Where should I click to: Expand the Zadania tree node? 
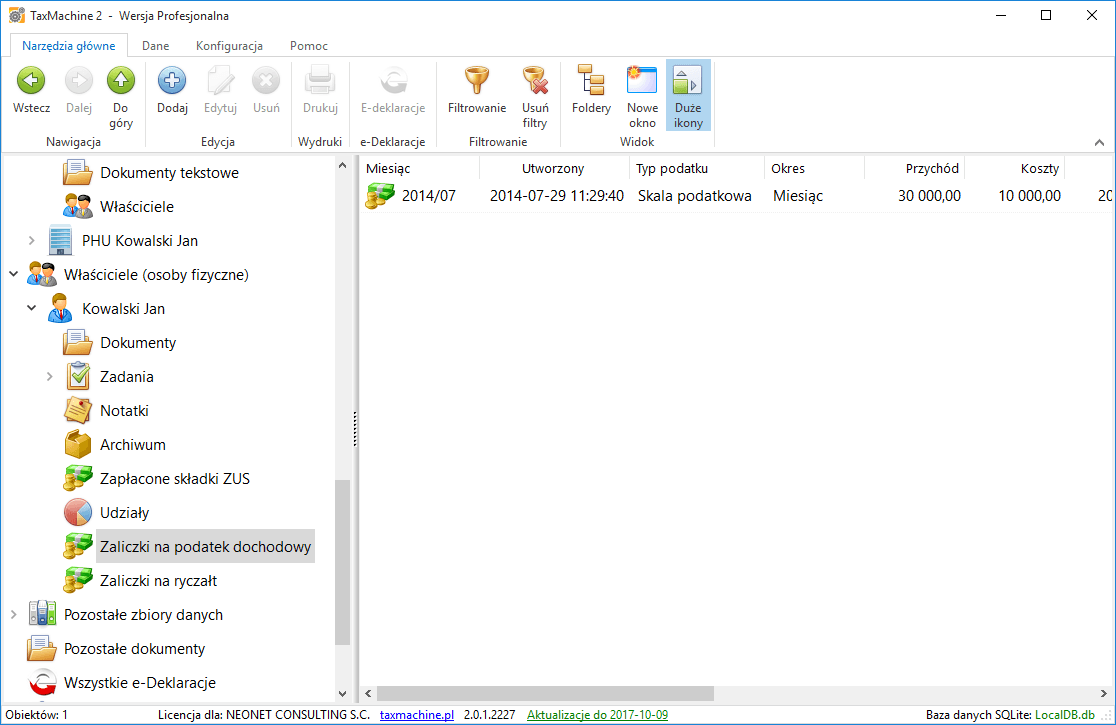[49, 377]
